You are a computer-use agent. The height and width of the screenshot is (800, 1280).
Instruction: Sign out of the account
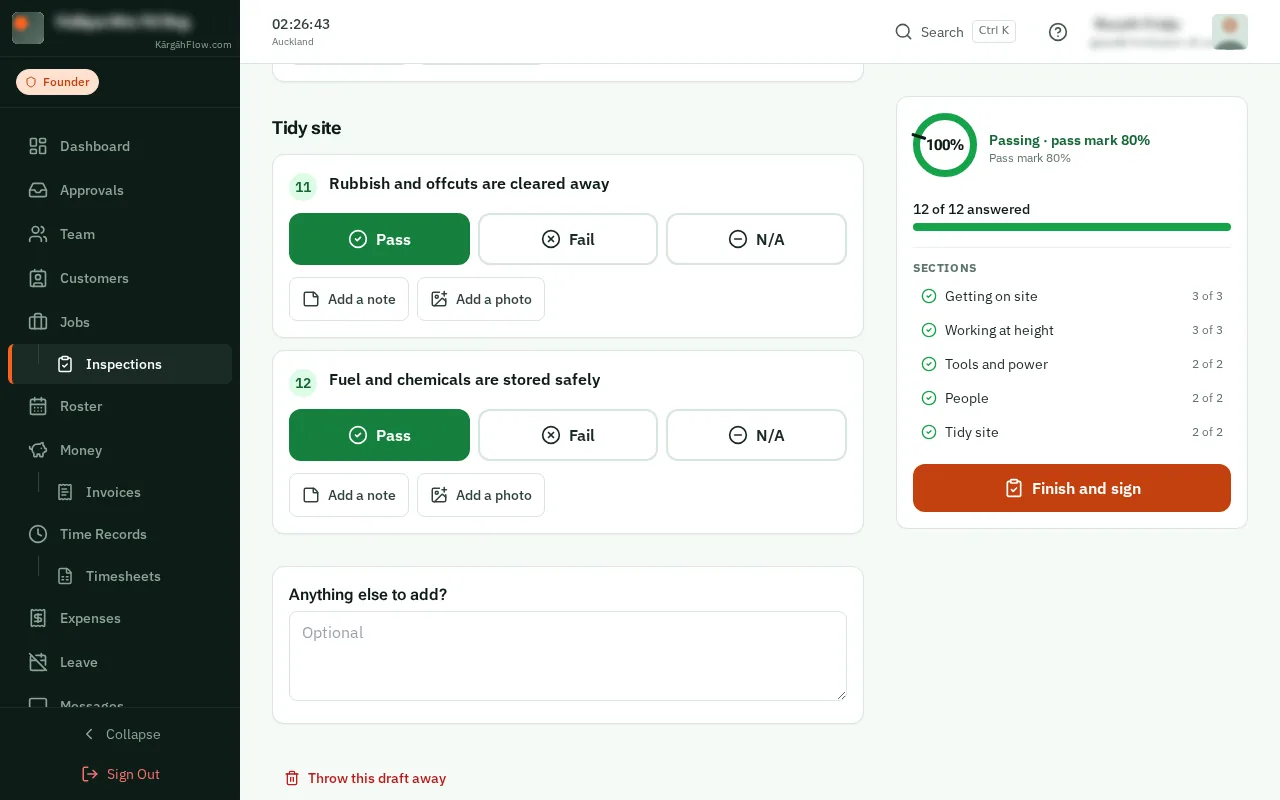point(120,774)
